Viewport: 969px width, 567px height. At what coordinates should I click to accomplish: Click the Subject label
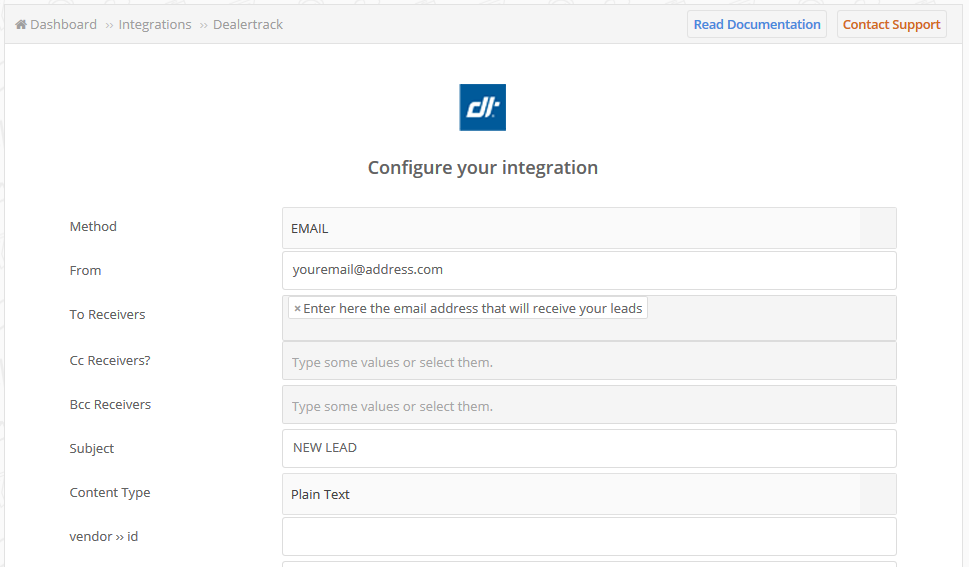point(91,448)
